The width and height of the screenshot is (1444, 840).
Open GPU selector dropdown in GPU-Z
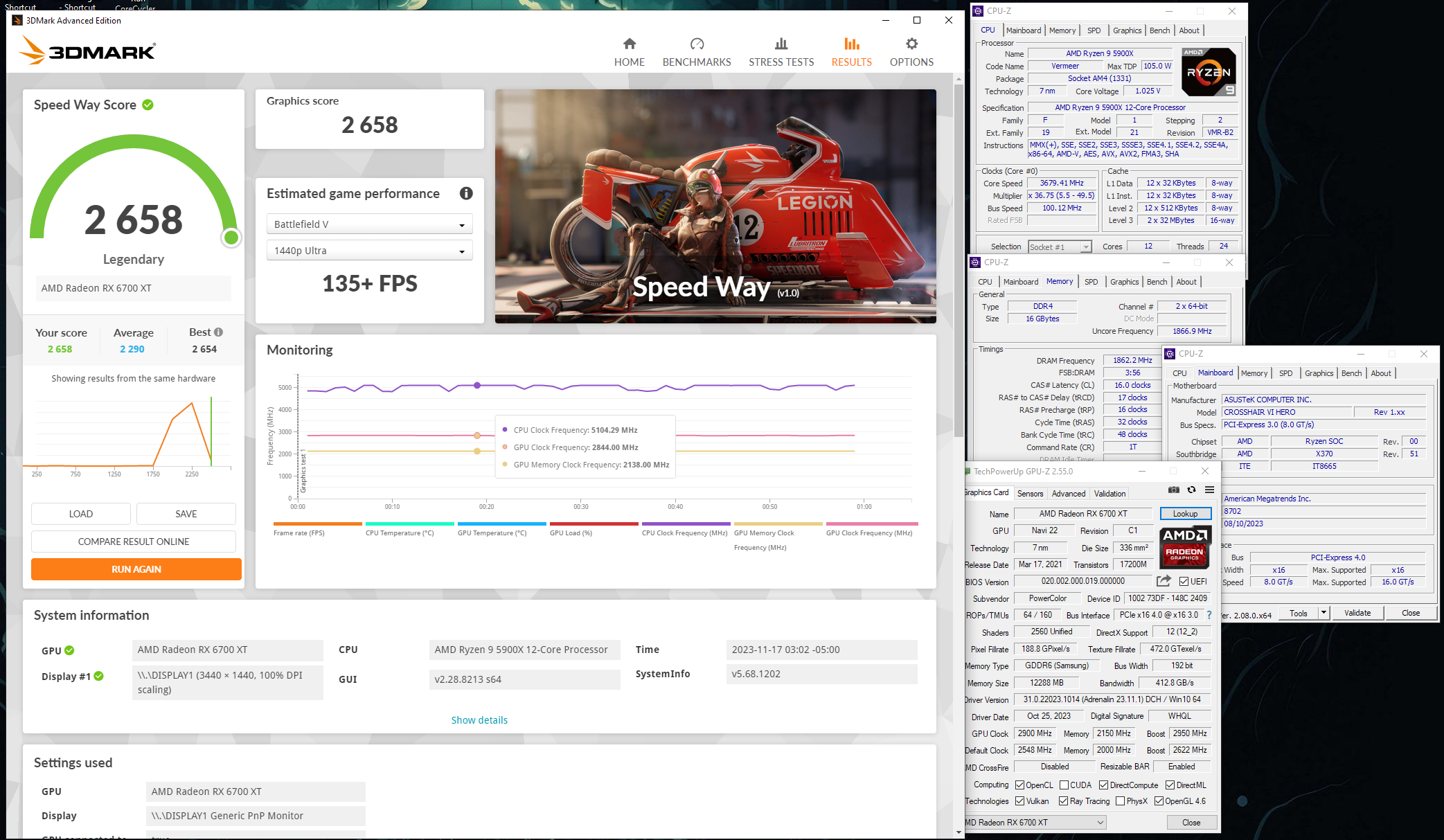point(1035,822)
